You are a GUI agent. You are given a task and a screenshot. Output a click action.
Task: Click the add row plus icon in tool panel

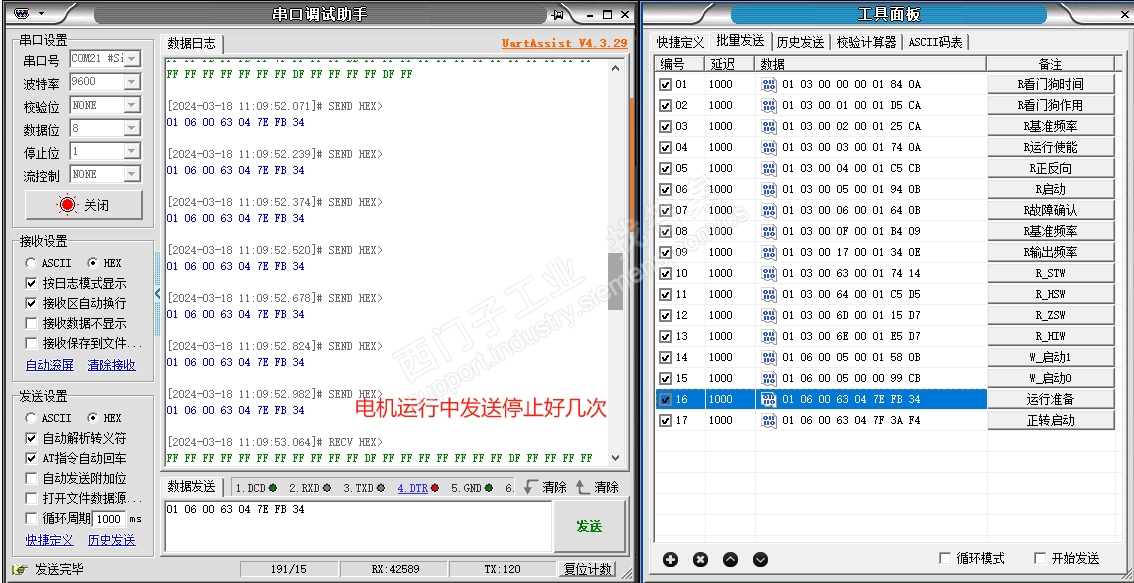point(670,559)
